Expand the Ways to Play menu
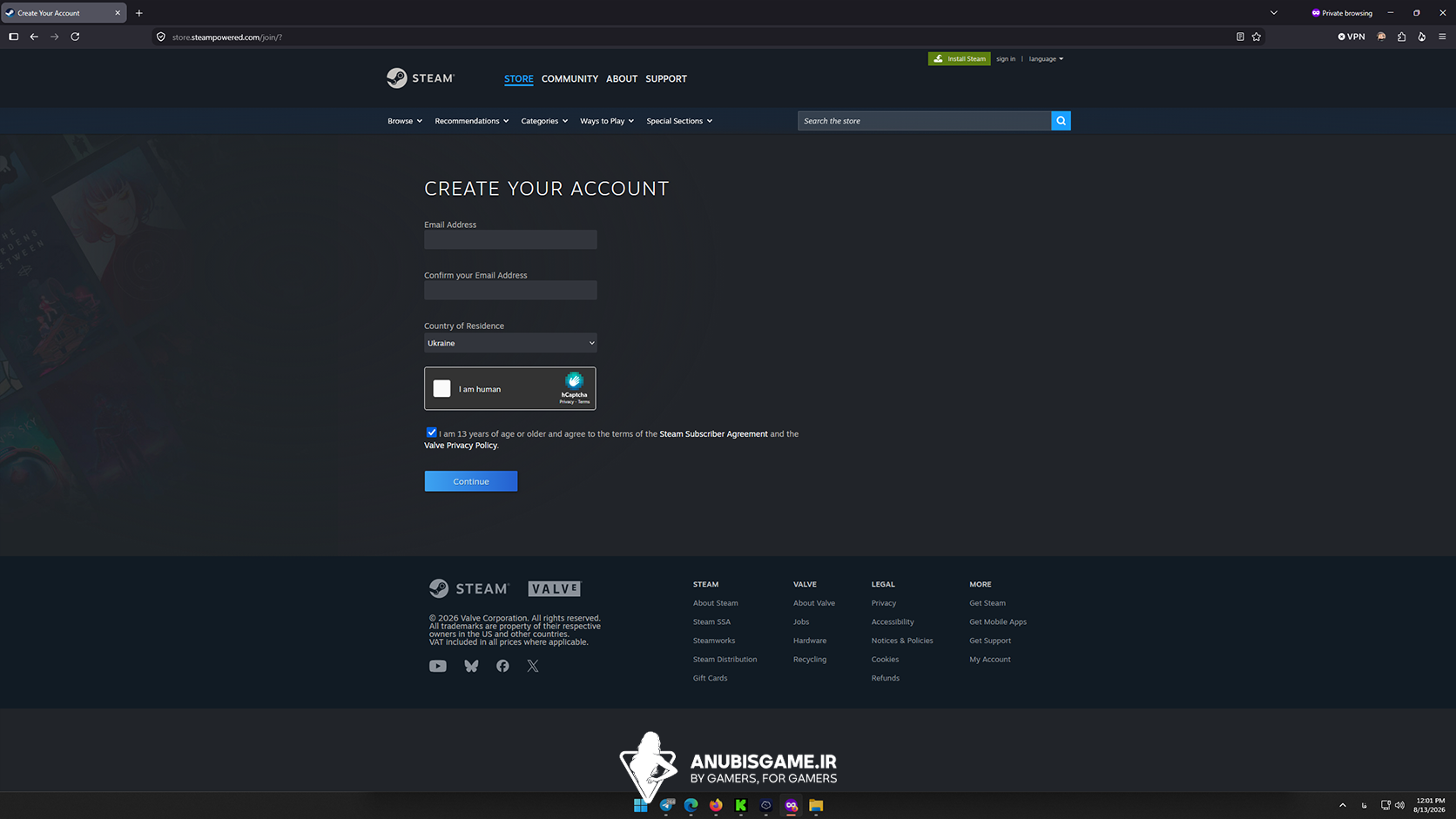Image resolution: width=1456 pixels, height=819 pixels. (607, 121)
